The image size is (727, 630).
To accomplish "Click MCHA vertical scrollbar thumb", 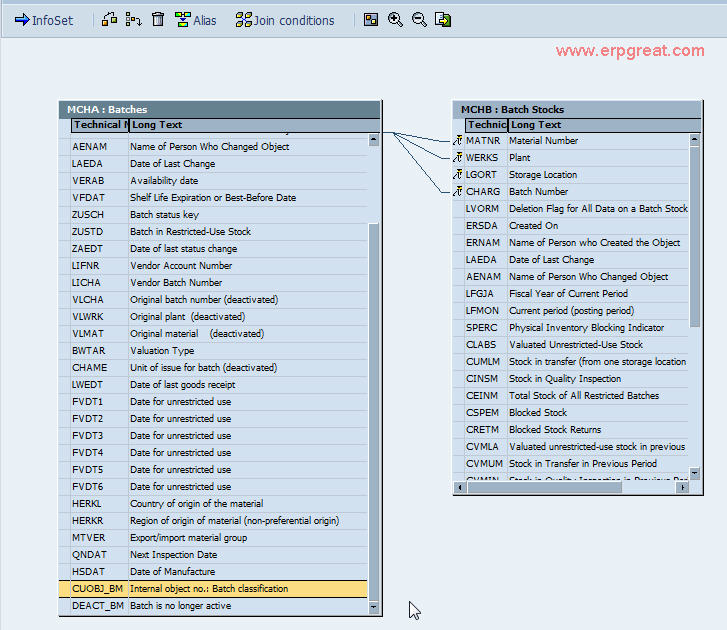I will click(x=374, y=412).
